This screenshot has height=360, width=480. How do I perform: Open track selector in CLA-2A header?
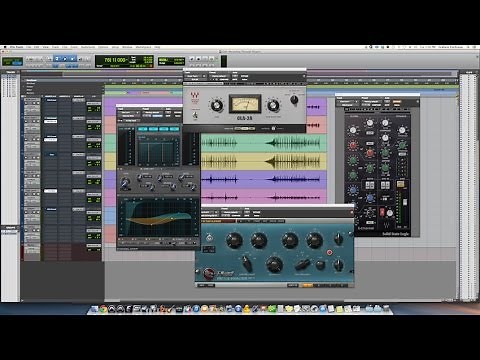click(195, 76)
